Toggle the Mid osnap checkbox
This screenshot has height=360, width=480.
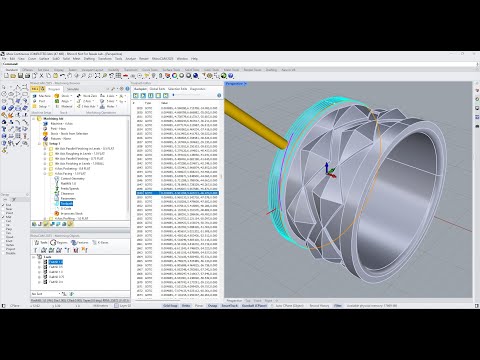click(x=4, y=217)
